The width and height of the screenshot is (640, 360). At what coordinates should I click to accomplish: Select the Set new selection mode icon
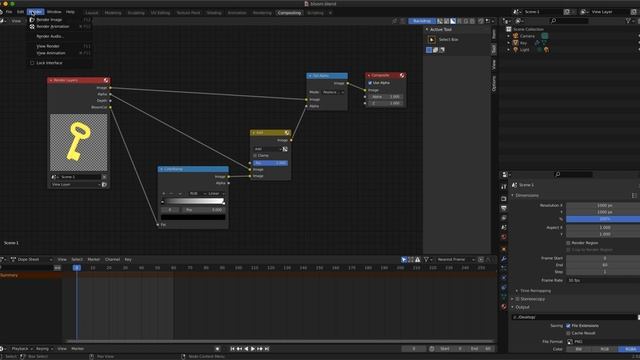pyautogui.click(x=429, y=50)
